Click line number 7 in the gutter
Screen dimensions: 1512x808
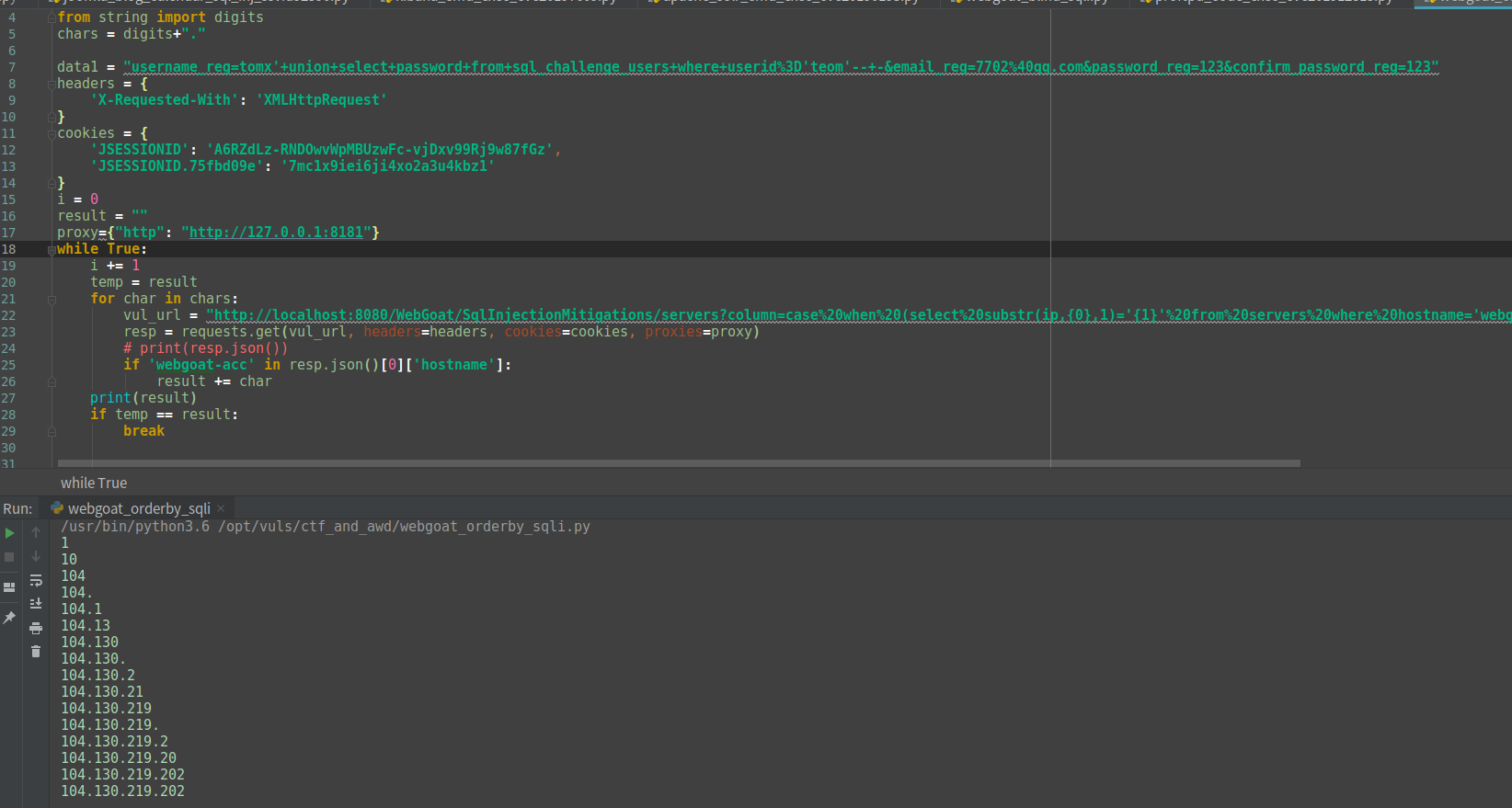click(x=12, y=67)
